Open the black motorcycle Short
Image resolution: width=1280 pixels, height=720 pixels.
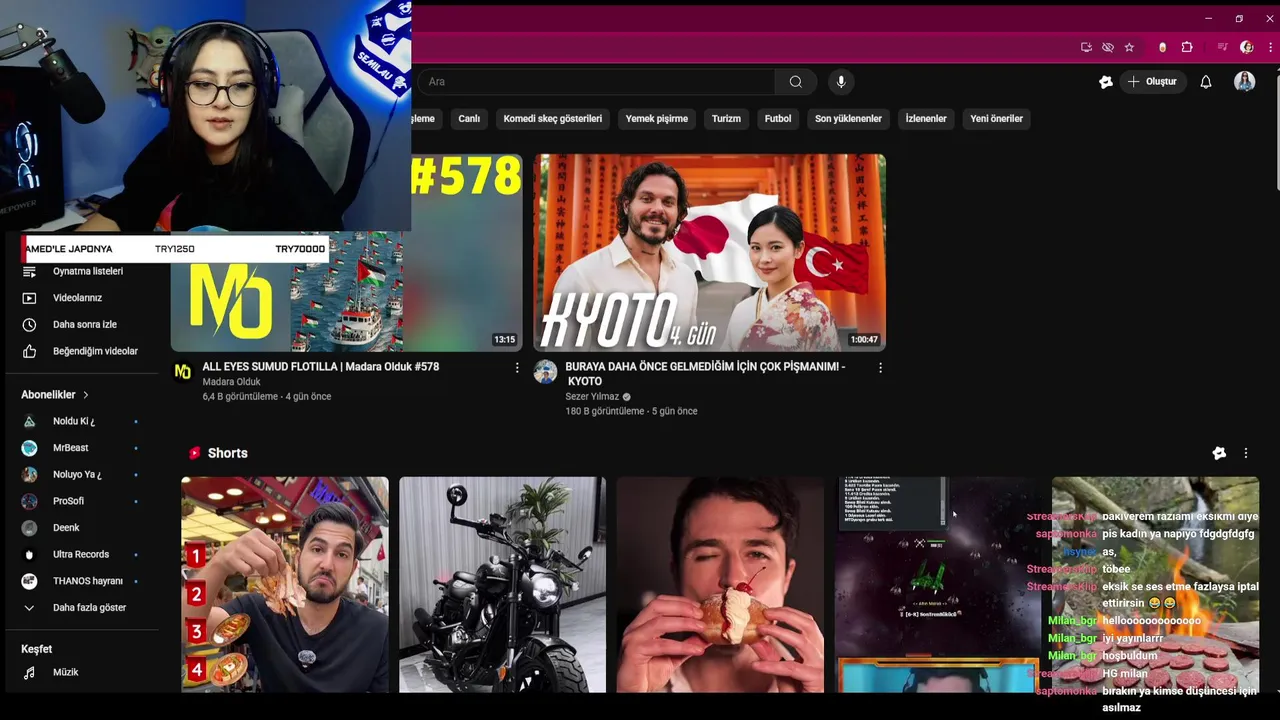502,585
